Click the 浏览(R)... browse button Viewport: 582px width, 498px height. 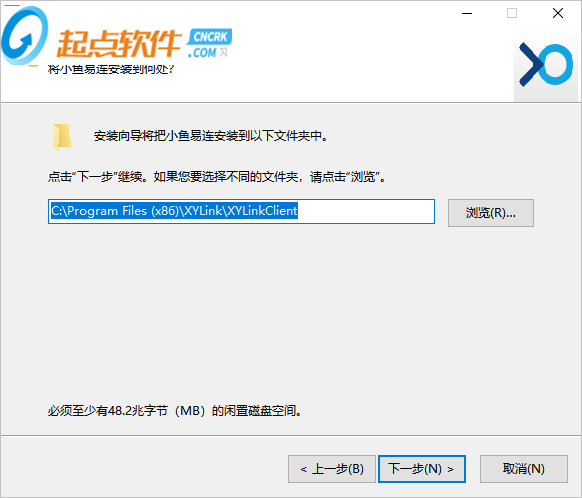[491, 213]
